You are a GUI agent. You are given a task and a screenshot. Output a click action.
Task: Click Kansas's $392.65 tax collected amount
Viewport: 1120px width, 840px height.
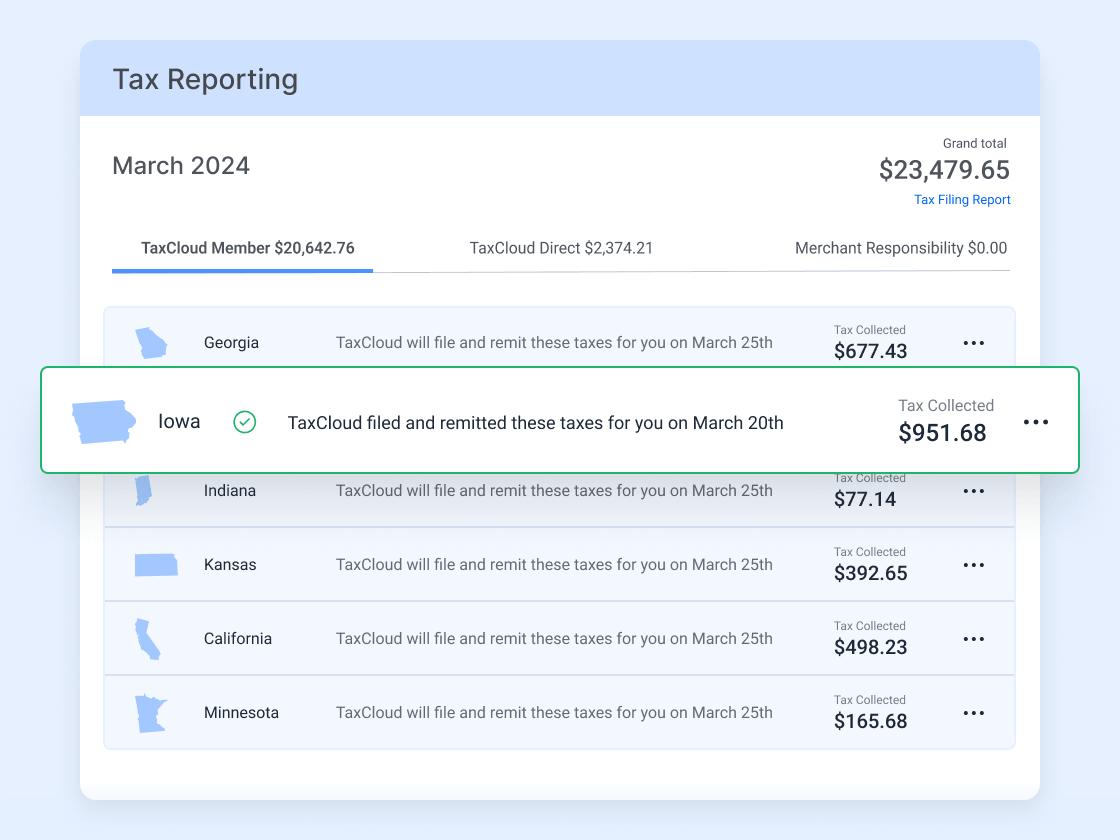870,574
